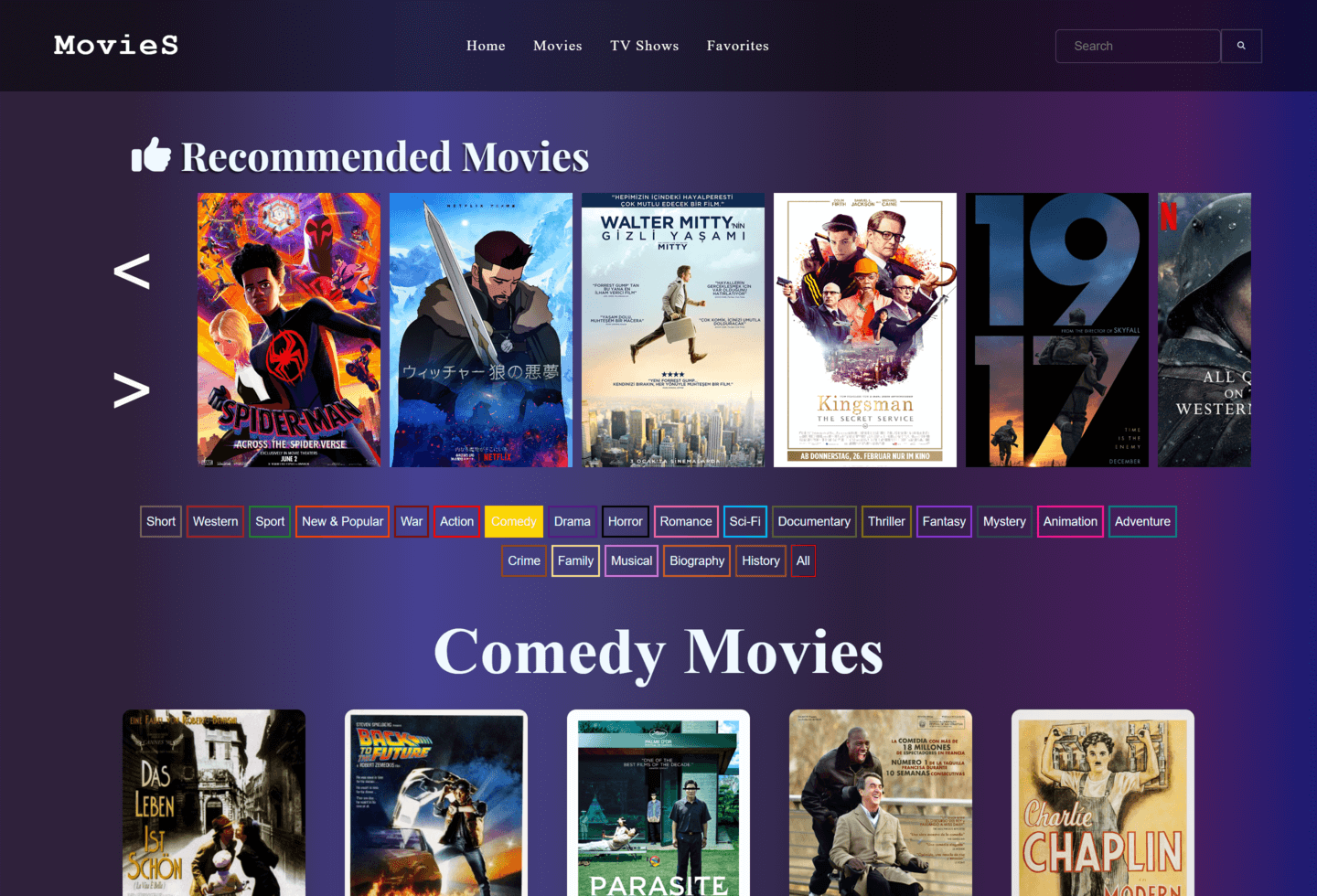Image resolution: width=1317 pixels, height=896 pixels.
Task: Select the New & Popular filter
Action: [x=342, y=521]
